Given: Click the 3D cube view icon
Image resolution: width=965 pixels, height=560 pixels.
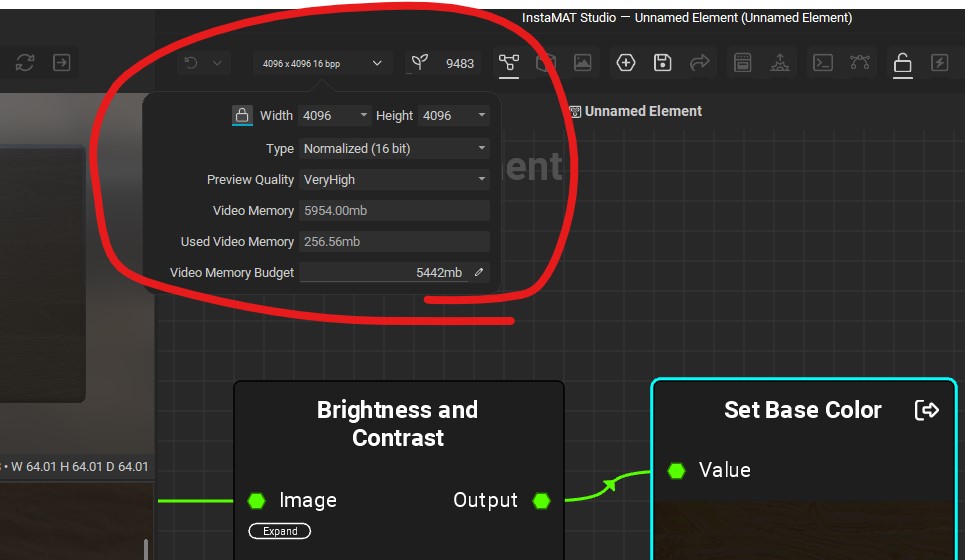Looking at the screenshot, I should (546, 63).
